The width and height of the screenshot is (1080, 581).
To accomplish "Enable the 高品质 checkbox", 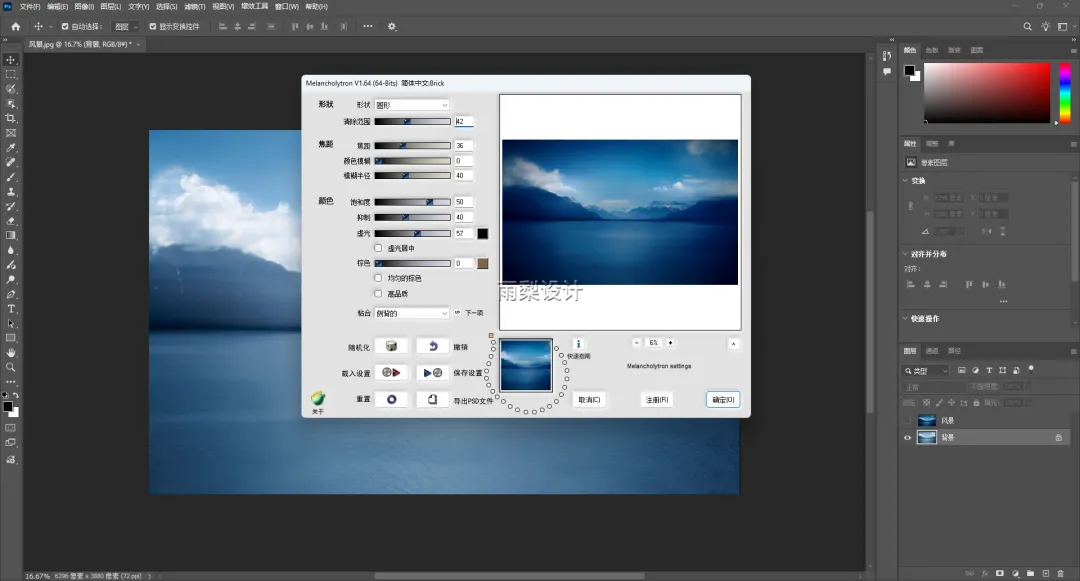I will tap(378, 294).
